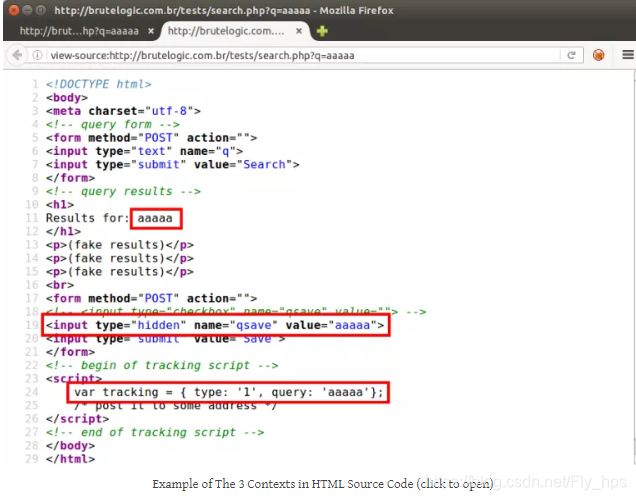Click '</body>' tag on line 28
The image size is (636, 500).
click(x=71, y=445)
